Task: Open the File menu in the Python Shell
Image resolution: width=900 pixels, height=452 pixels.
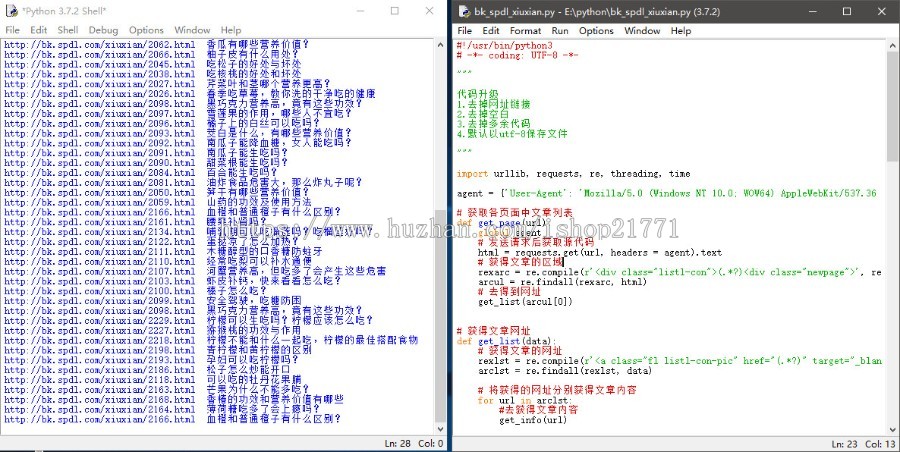Action: point(12,30)
